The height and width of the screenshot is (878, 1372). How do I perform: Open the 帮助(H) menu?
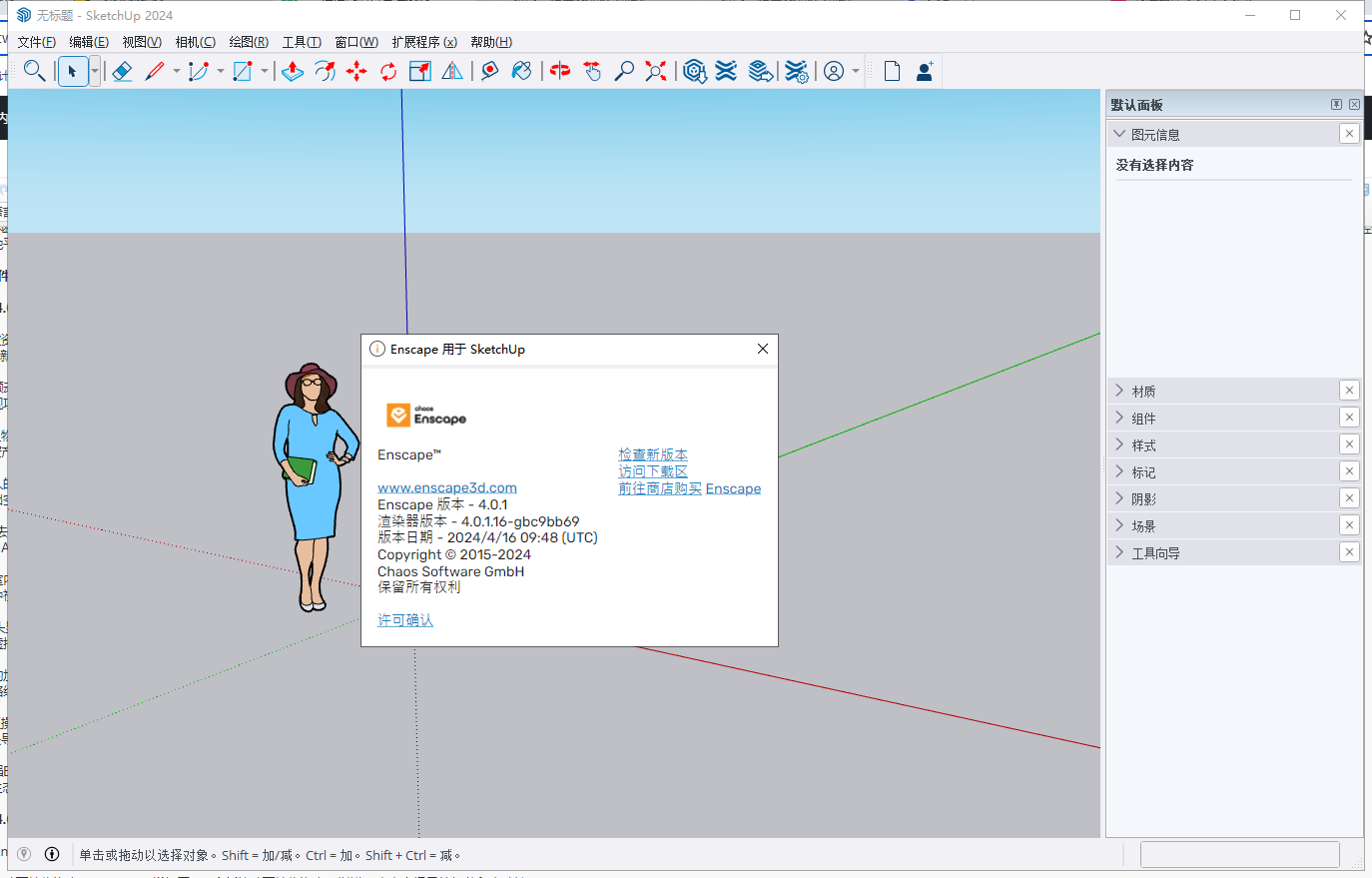(491, 42)
